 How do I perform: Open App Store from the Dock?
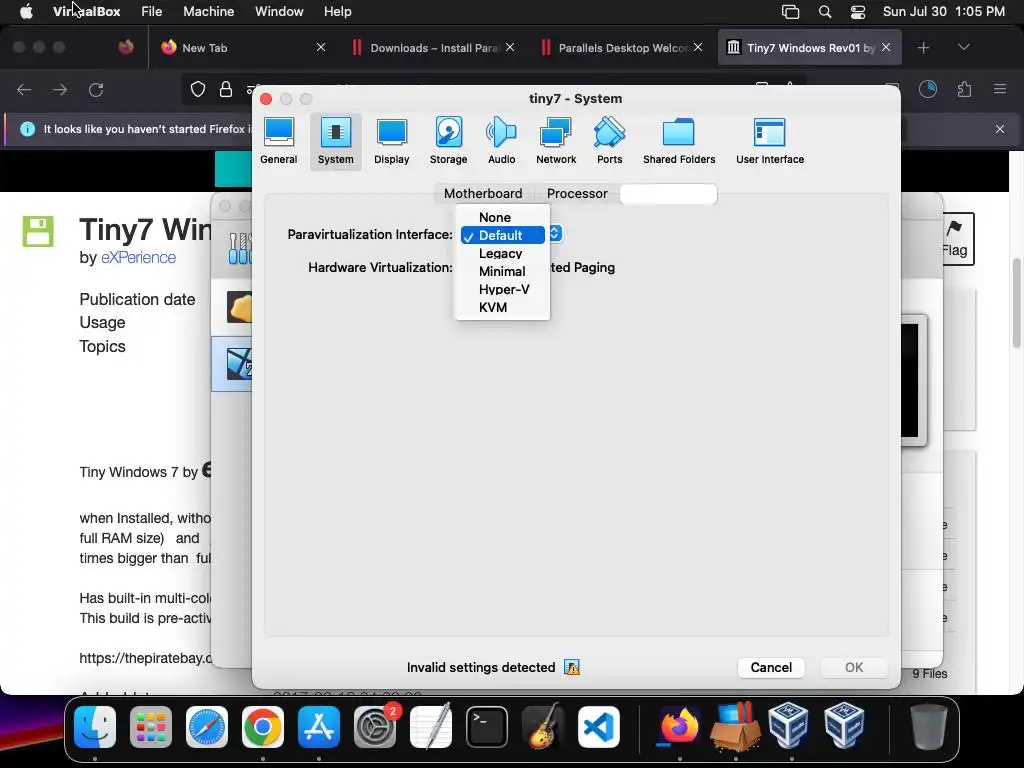[x=319, y=728]
